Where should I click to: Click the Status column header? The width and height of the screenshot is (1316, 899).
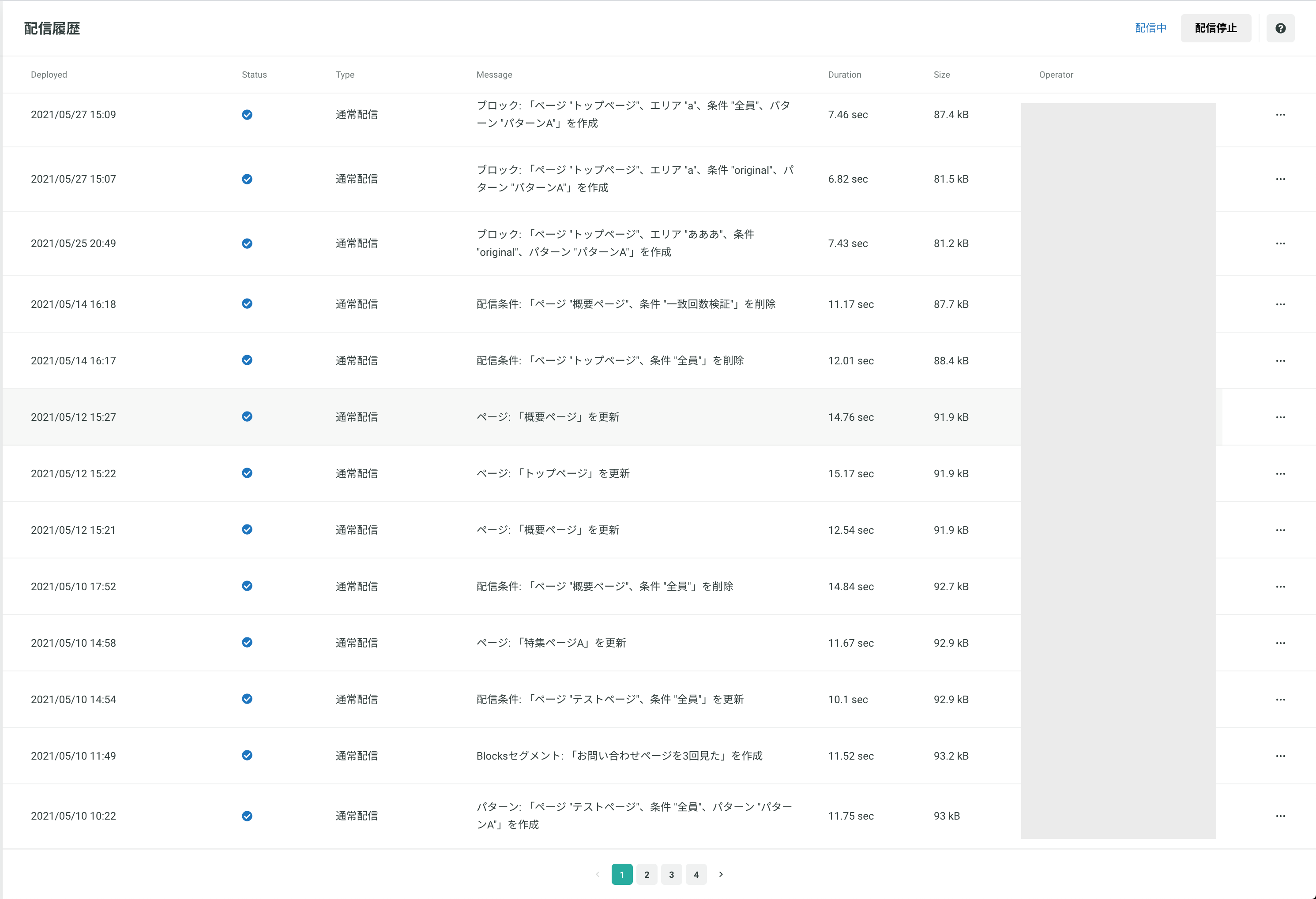[x=254, y=75]
